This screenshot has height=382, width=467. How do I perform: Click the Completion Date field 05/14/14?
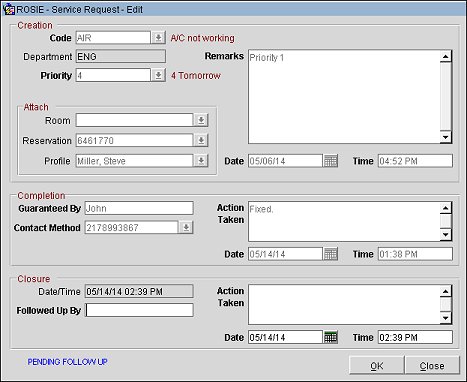click(285, 254)
